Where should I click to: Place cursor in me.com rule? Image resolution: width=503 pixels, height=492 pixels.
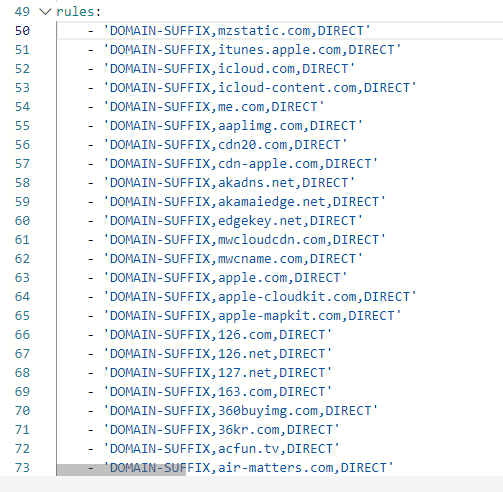click(x=214, y=107)
